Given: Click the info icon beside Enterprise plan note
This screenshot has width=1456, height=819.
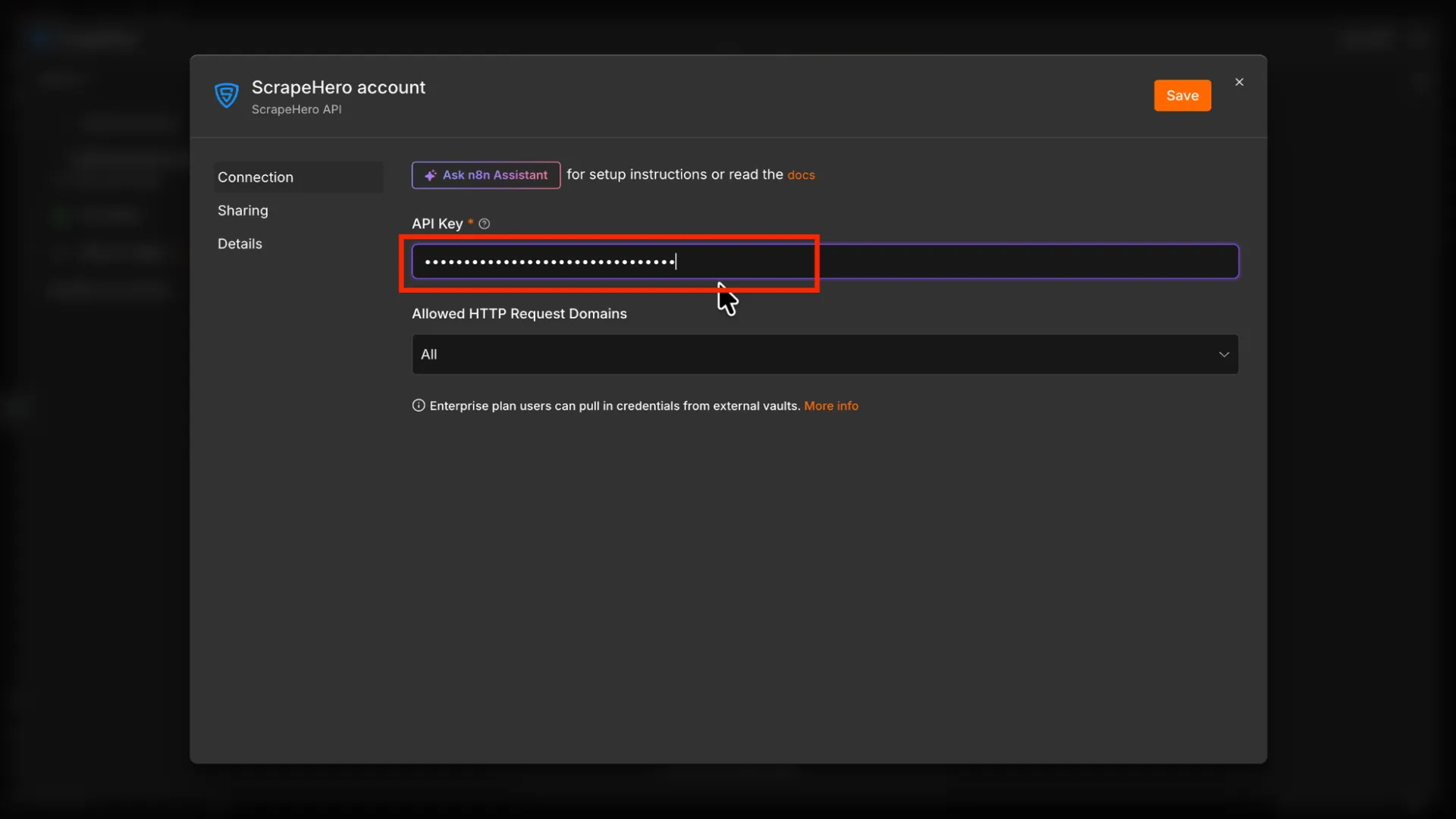Looking at the screenshot, I should (x=419, y=406).
